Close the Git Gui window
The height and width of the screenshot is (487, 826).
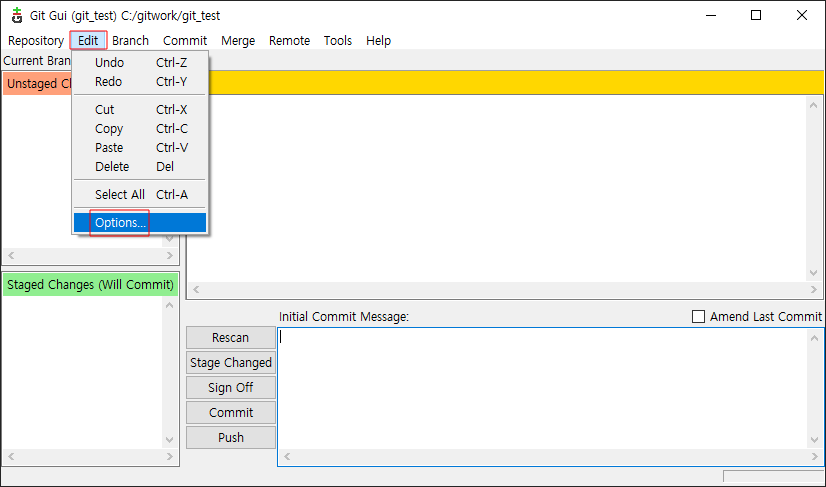(802, 15)
